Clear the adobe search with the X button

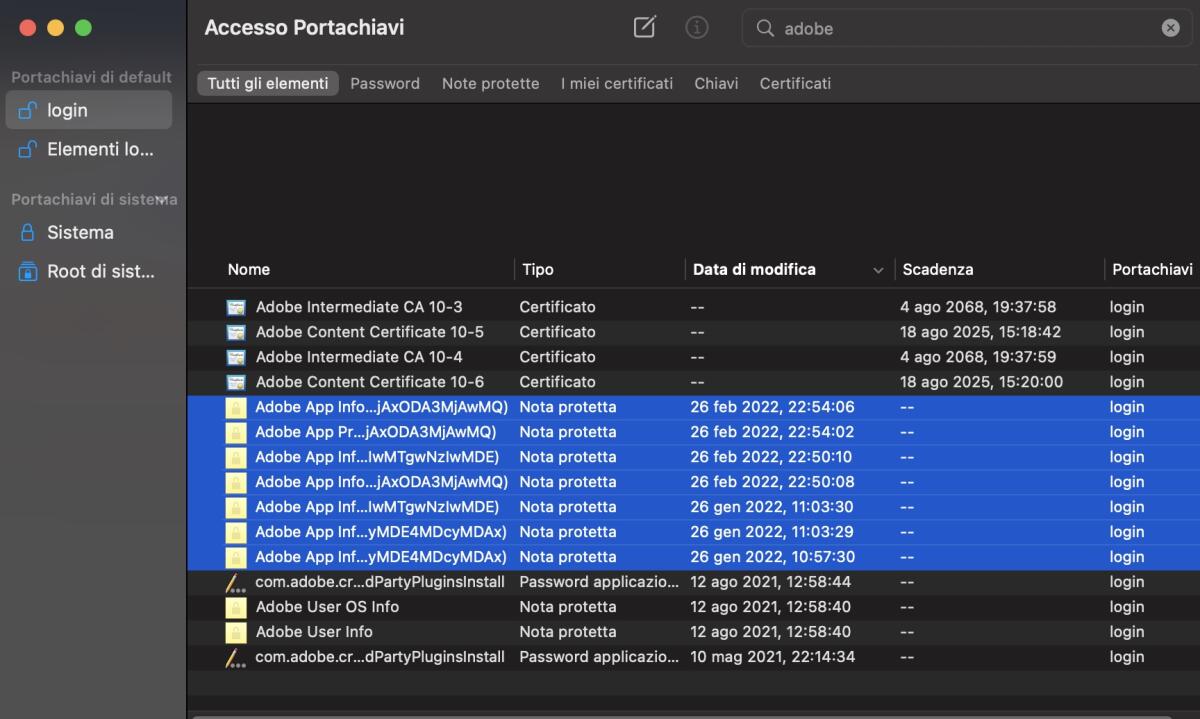click(1170, 28)
